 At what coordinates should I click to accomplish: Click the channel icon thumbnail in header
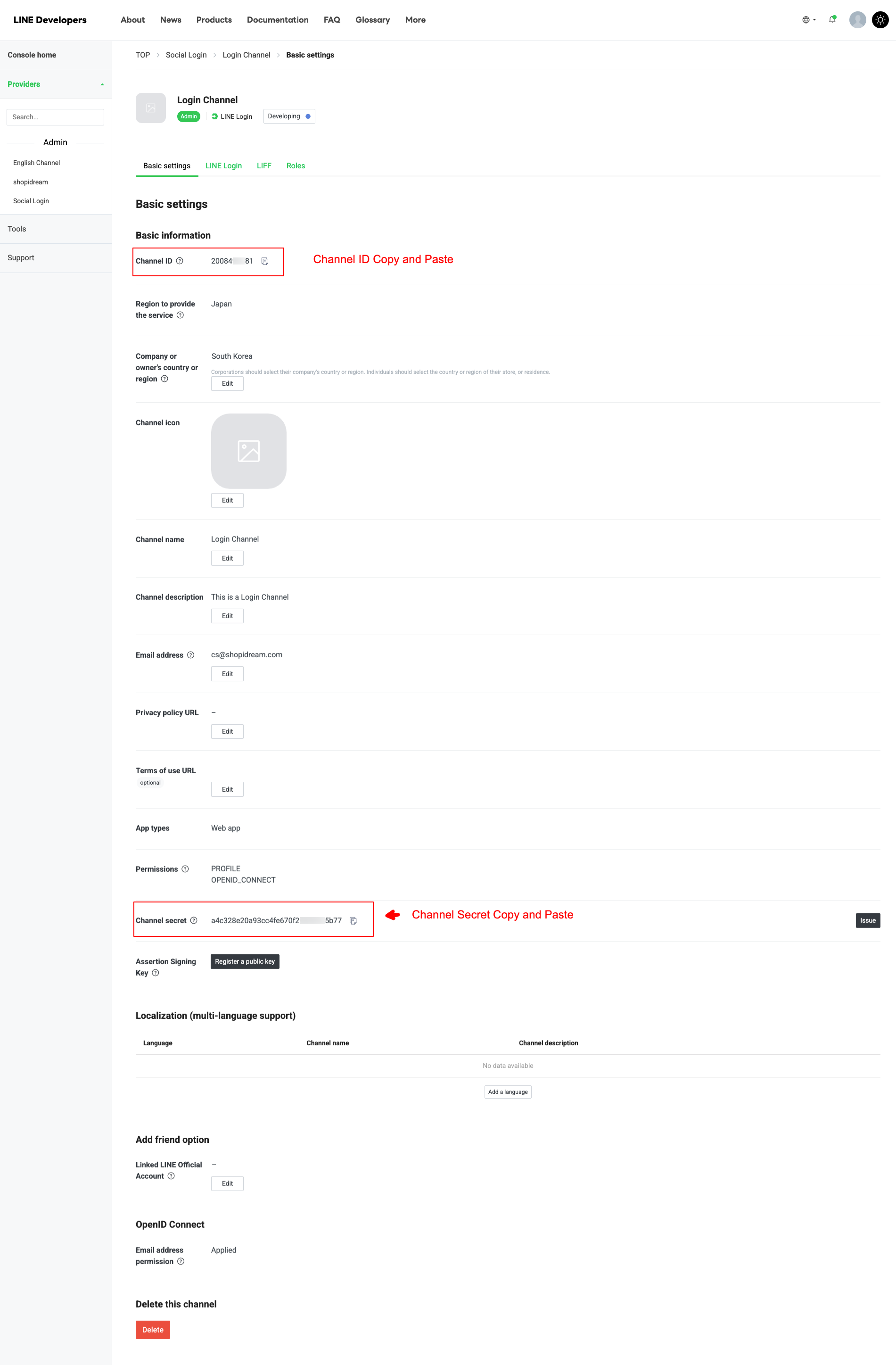click(x=151, y=108)
